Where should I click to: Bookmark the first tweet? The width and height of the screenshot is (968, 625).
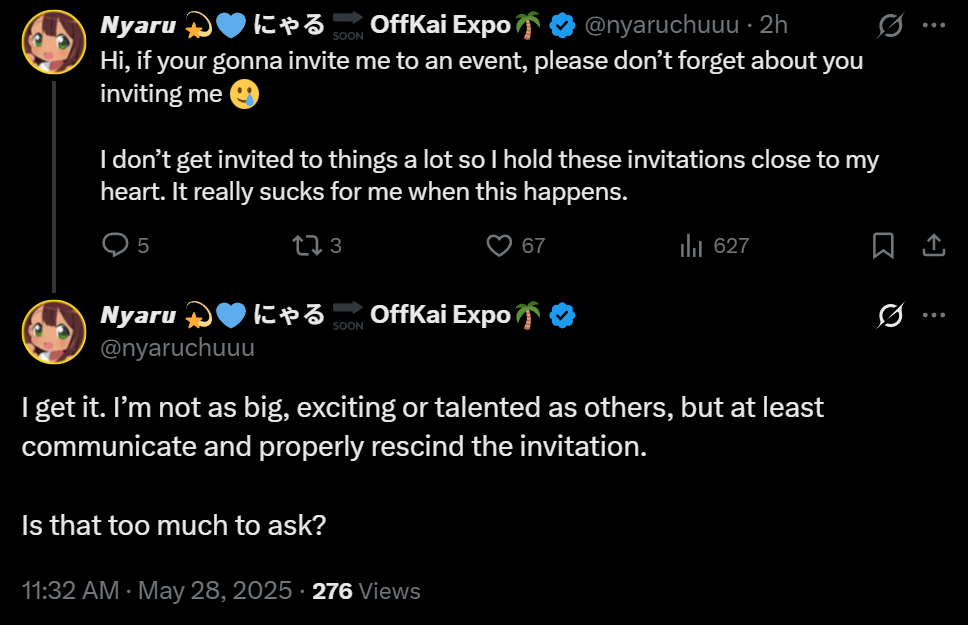tap(883, 245)
